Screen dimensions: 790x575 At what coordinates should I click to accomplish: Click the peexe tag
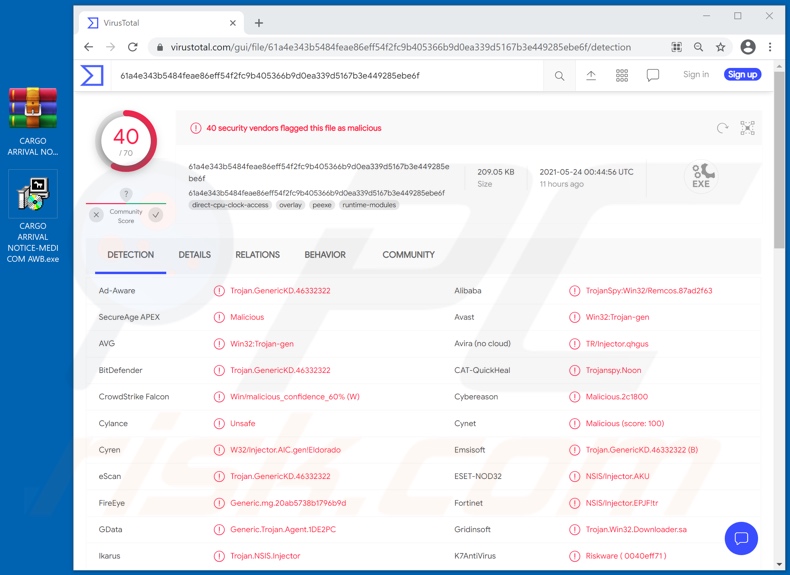(x=322, y=205)
